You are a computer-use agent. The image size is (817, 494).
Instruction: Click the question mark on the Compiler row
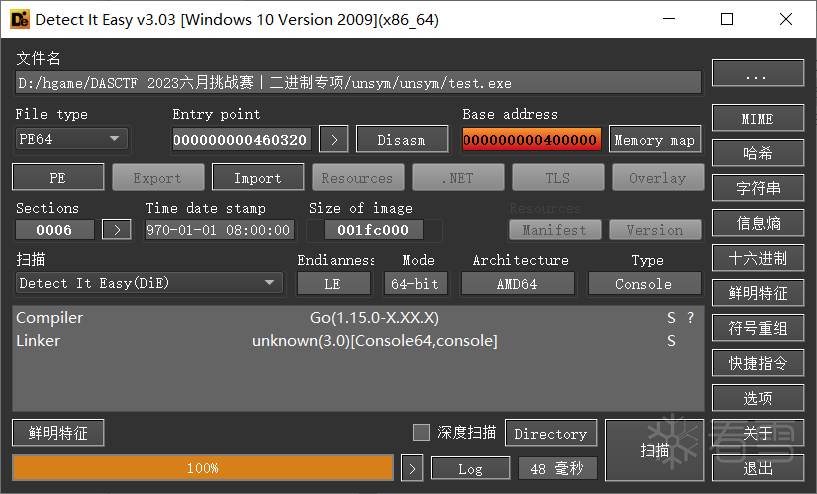[x=690, y=318]
